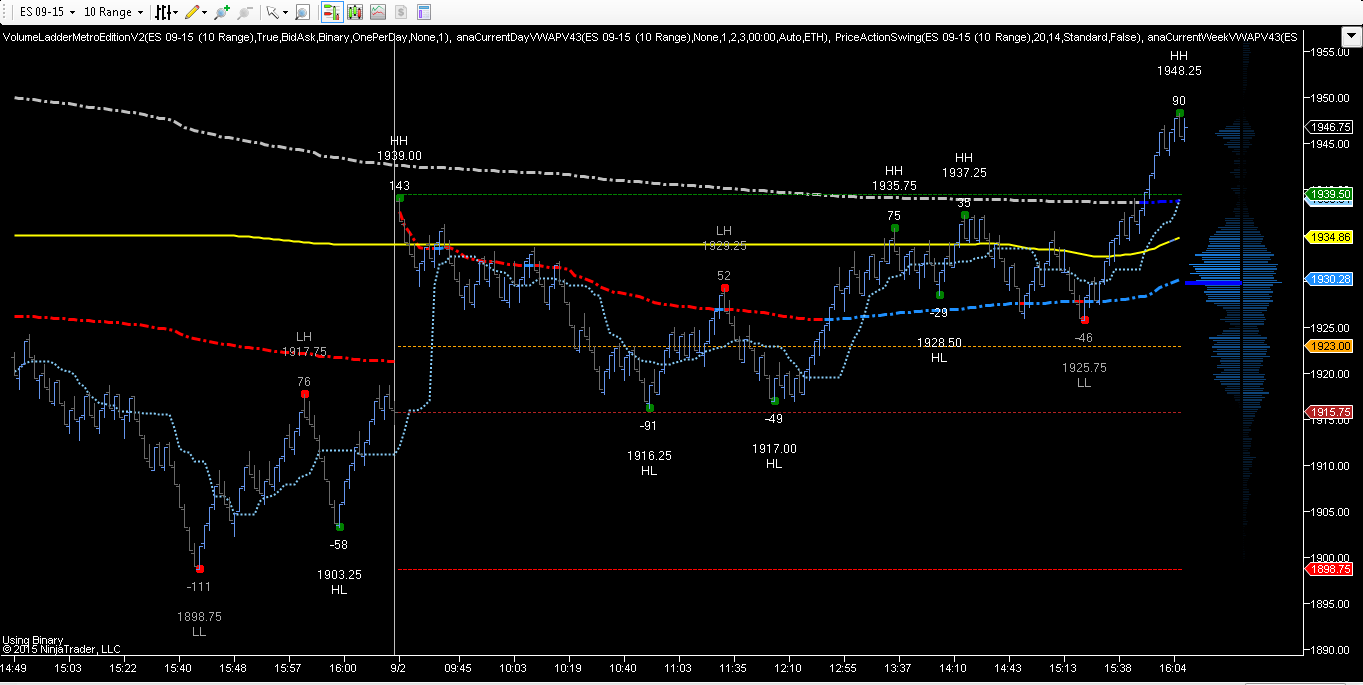Open the Indicators chart icon
The image size is (1363, 685).
click(377, 12)
